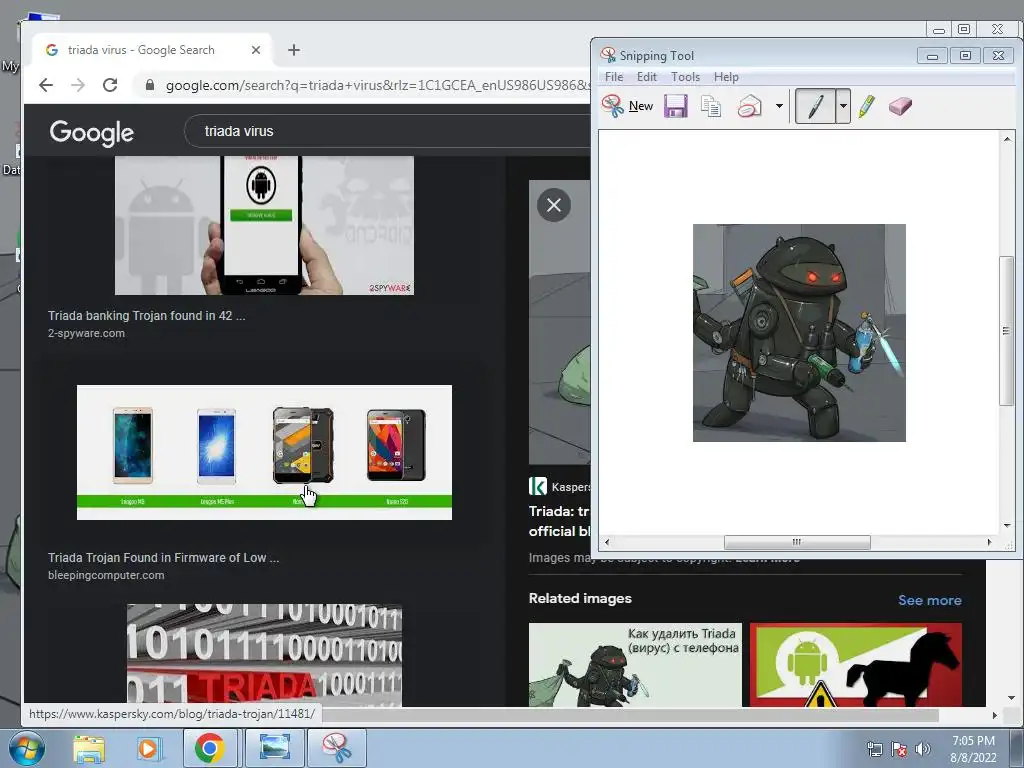The width and height of the screenshot is (1024, 768).
Task: Open Windows Explorer from taskbar
Action: (89, 749)
